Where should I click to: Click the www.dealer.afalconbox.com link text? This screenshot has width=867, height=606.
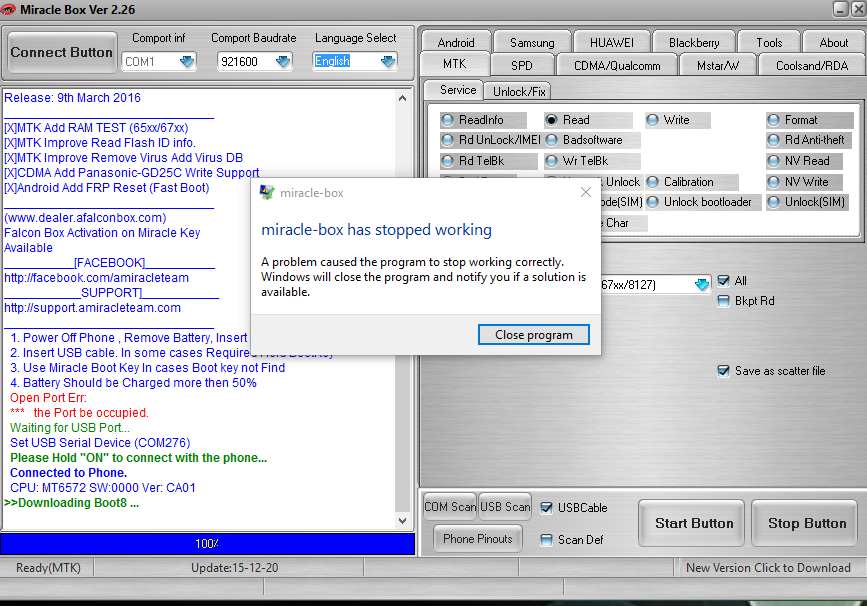coord(85,218)
